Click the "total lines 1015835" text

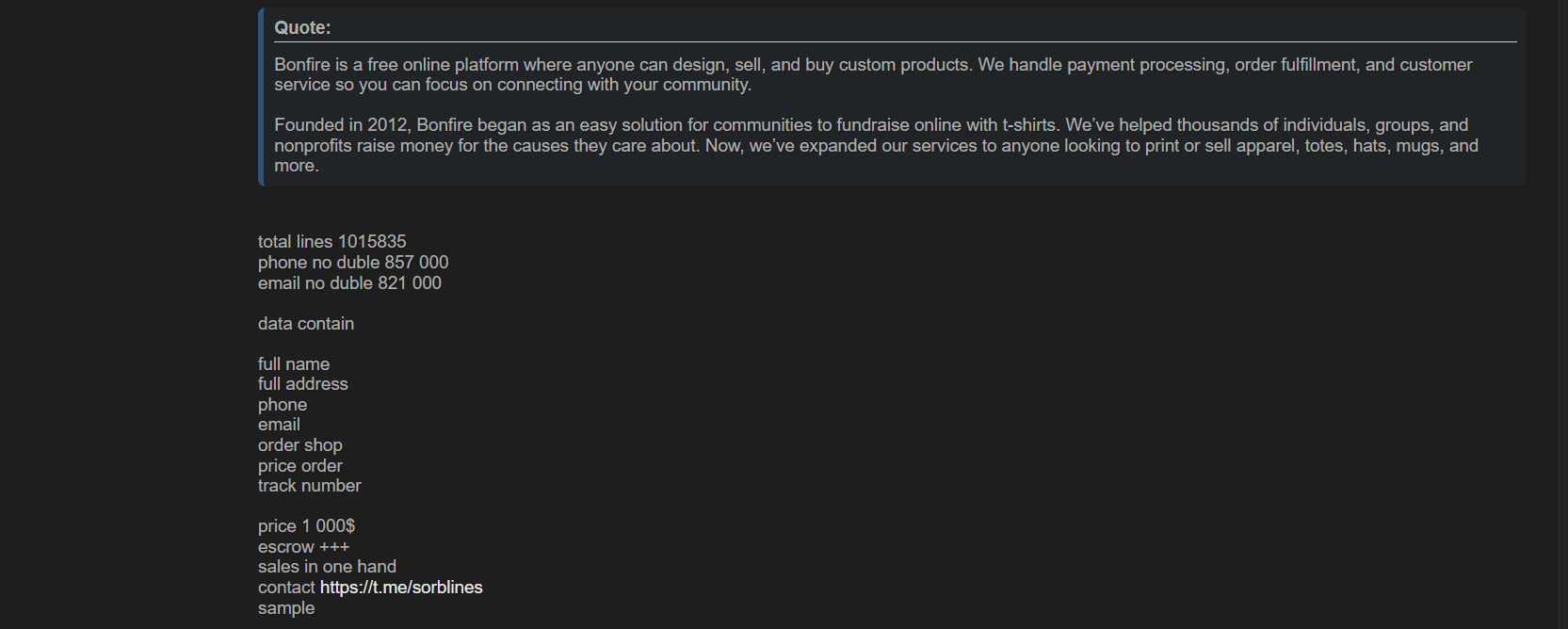331,242
